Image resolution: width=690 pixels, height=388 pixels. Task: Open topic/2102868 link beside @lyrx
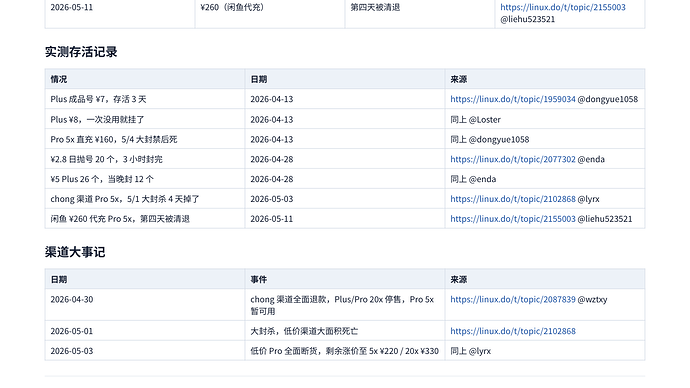click(513, 199)
